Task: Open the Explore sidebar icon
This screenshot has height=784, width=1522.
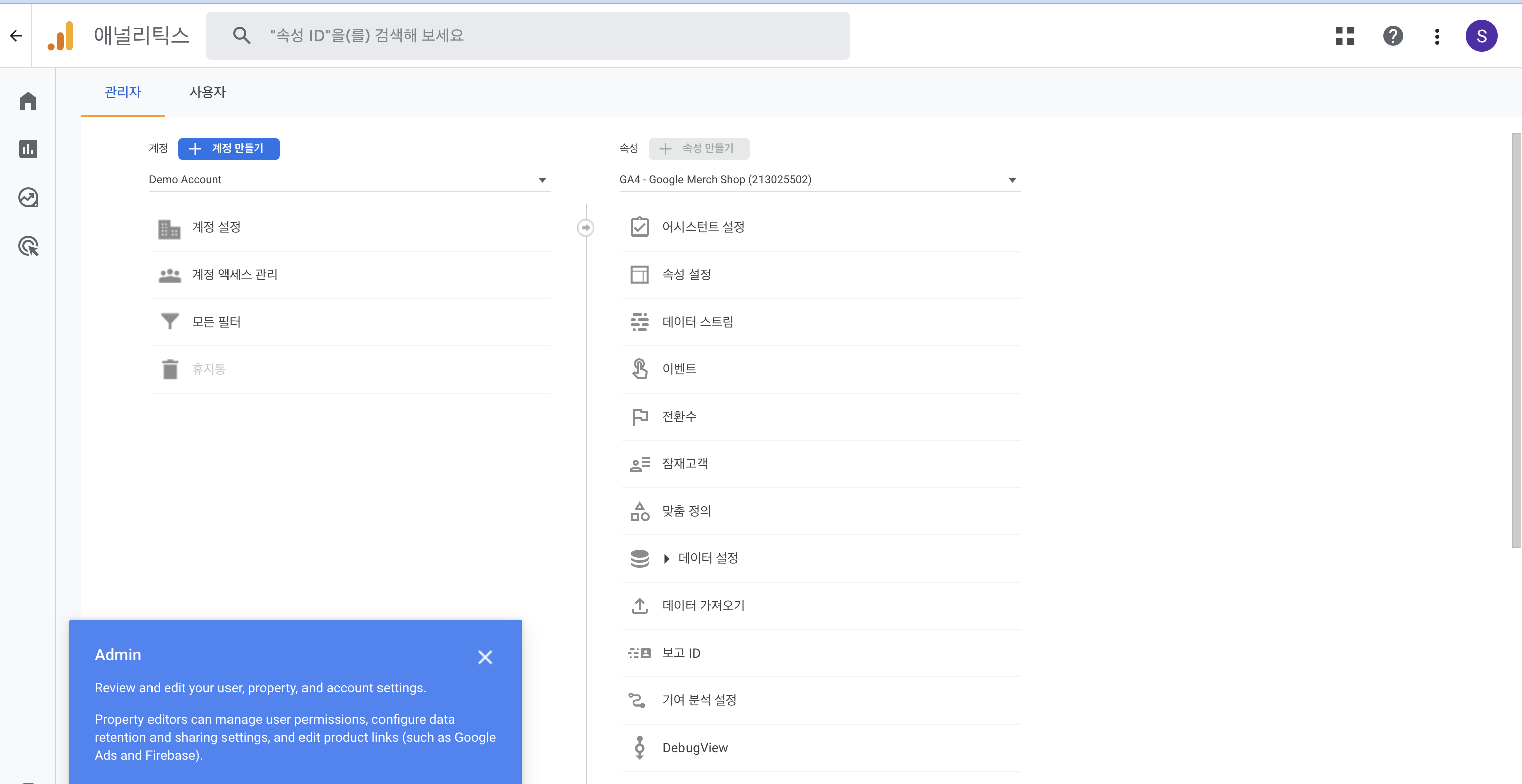Action: point(28,197)
